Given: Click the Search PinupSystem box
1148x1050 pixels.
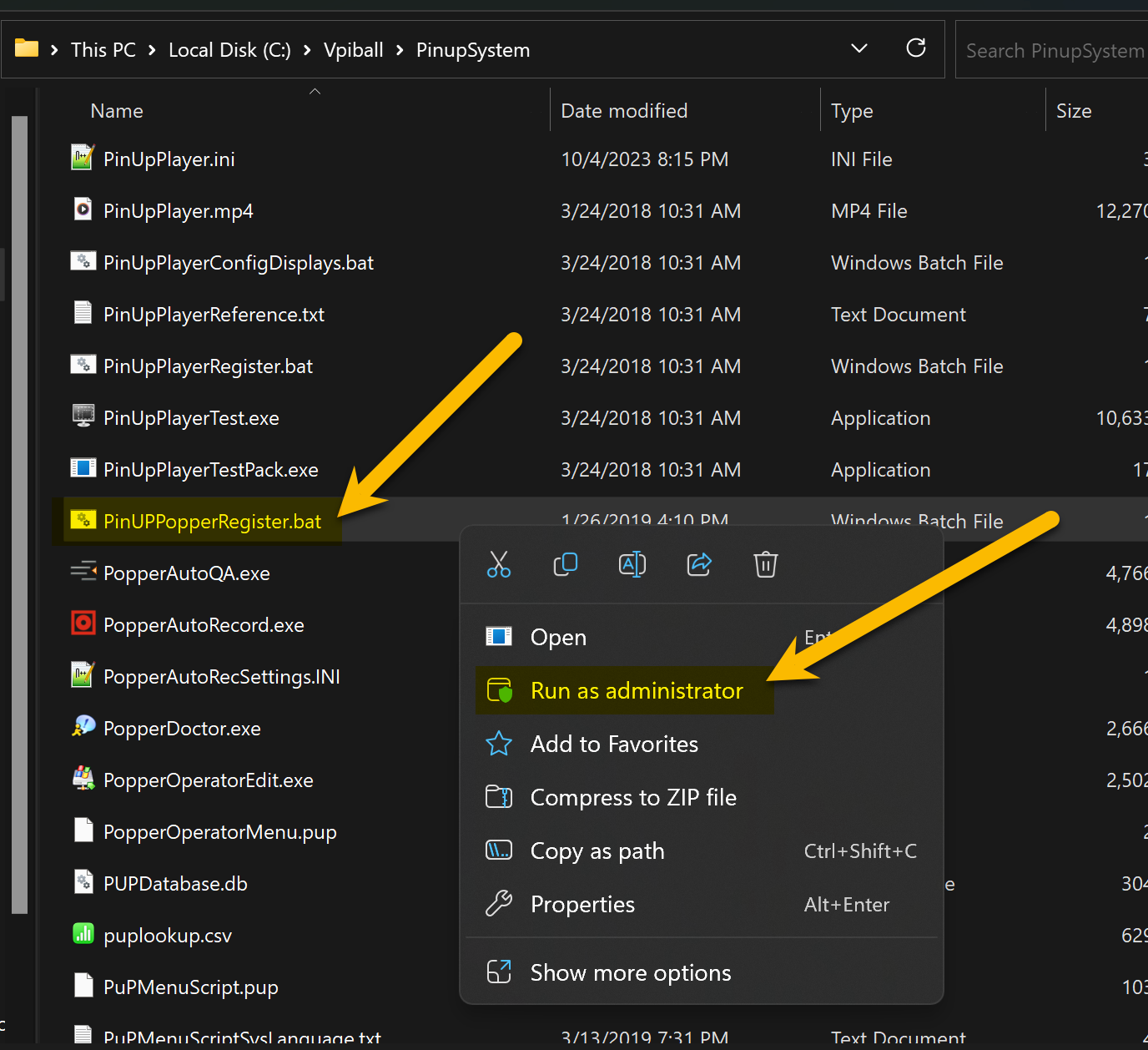Looking at the screenshot, I should click(1055, 51).
